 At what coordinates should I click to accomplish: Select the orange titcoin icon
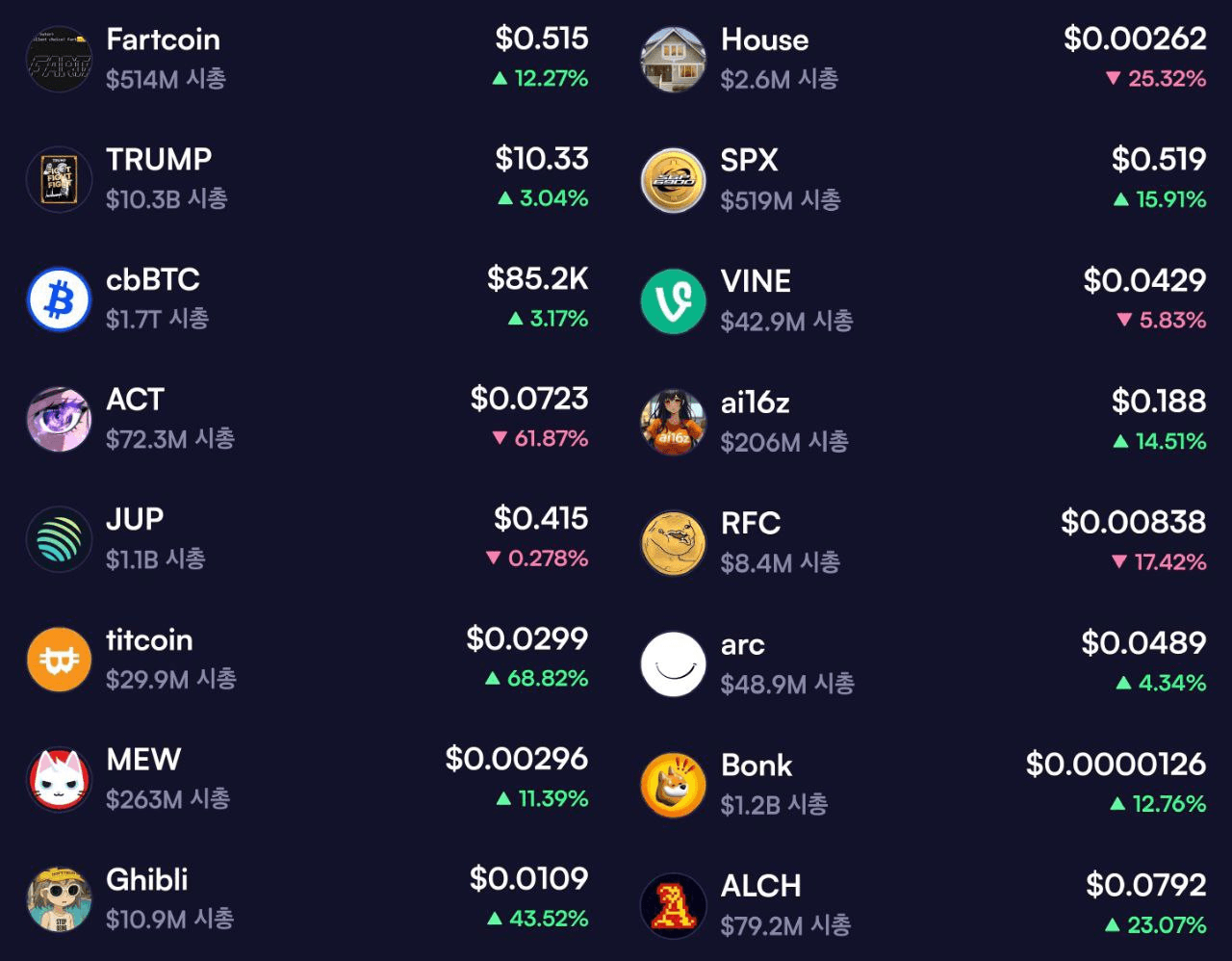tap(59, 660)
